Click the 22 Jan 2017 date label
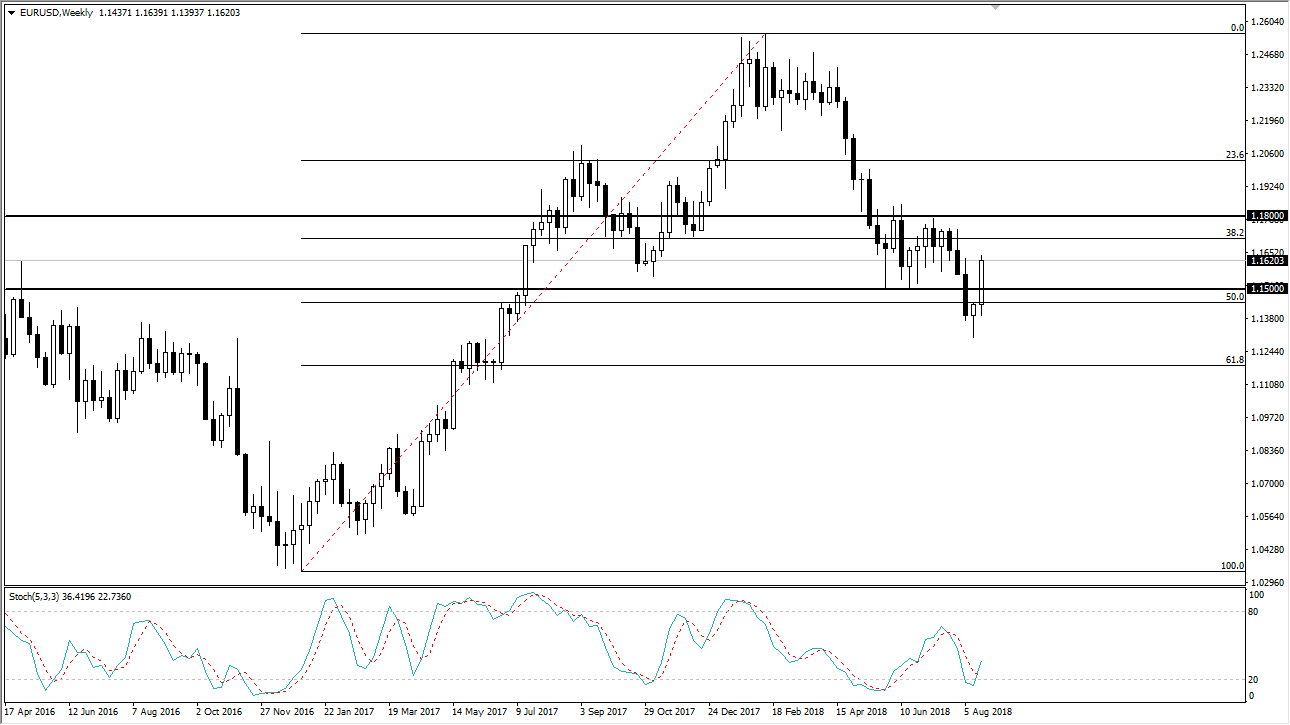 click(x=350, y=712)
